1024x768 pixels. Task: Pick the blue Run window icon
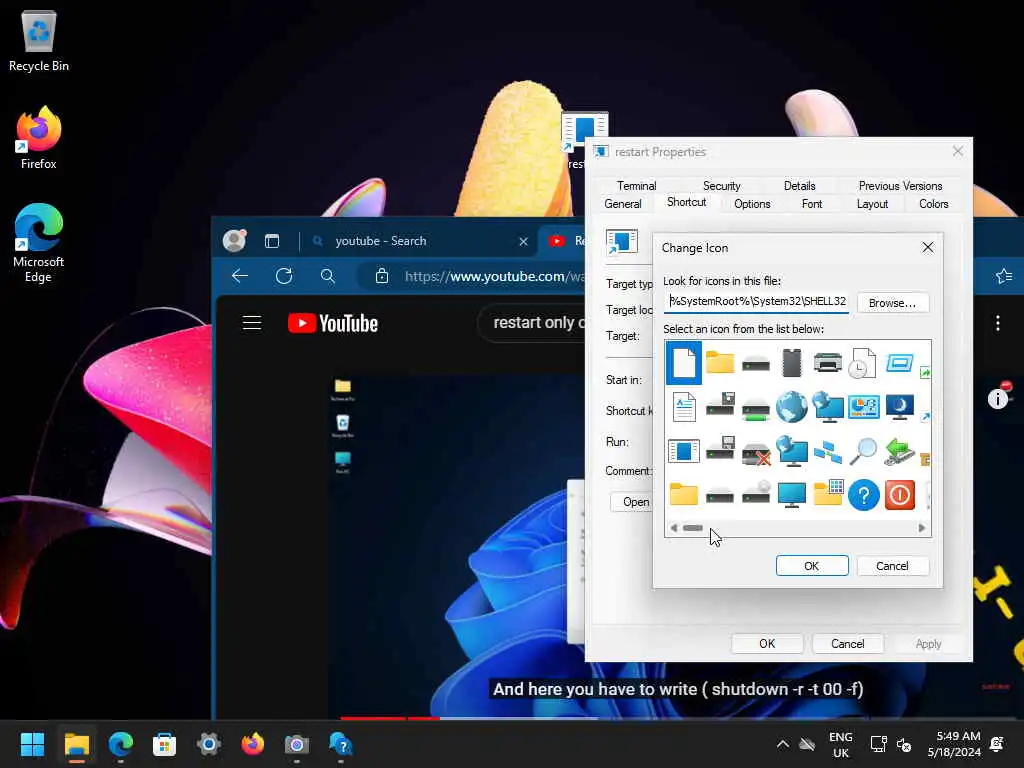899,362
